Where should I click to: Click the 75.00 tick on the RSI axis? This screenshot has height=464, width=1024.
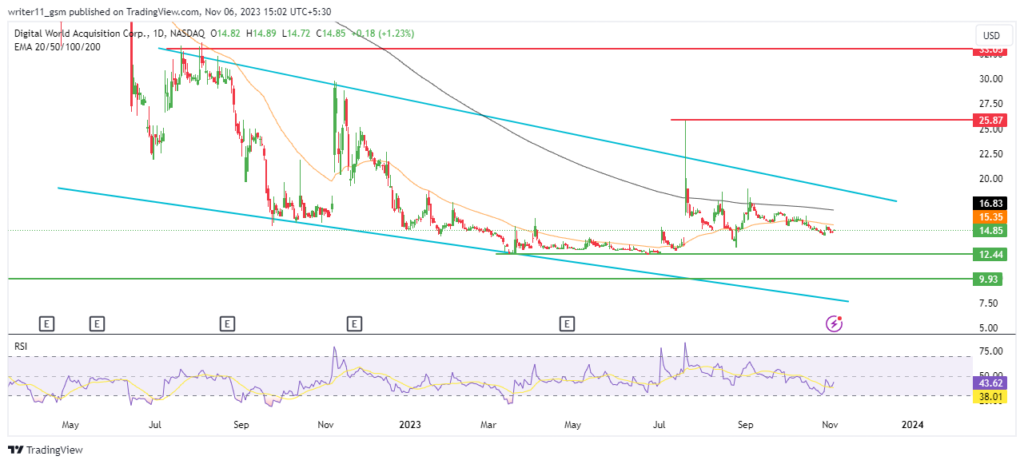click(x=989, y=352)
